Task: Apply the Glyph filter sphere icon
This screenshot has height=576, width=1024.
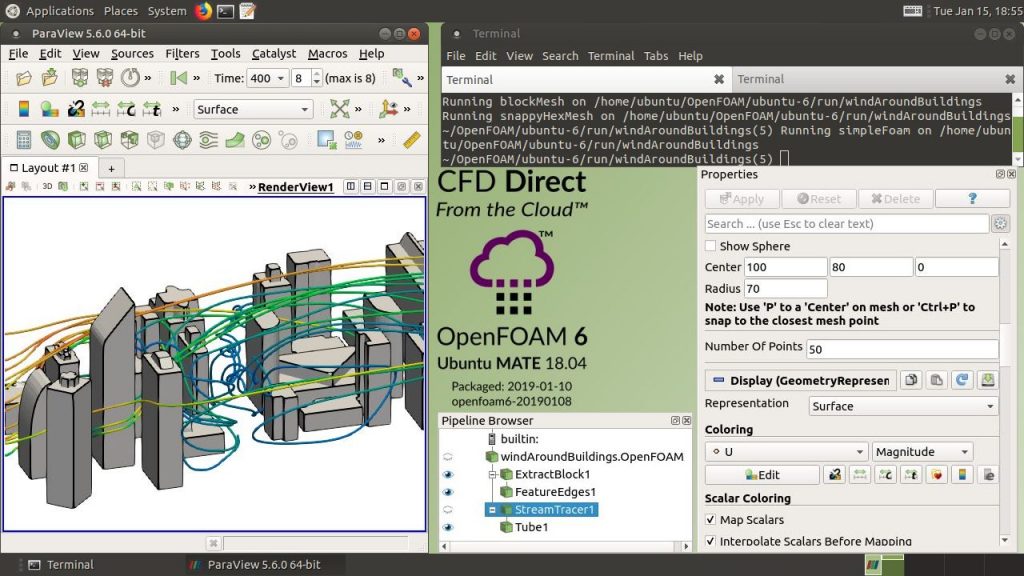Action: pyautogui.click(x=182, y=140)
